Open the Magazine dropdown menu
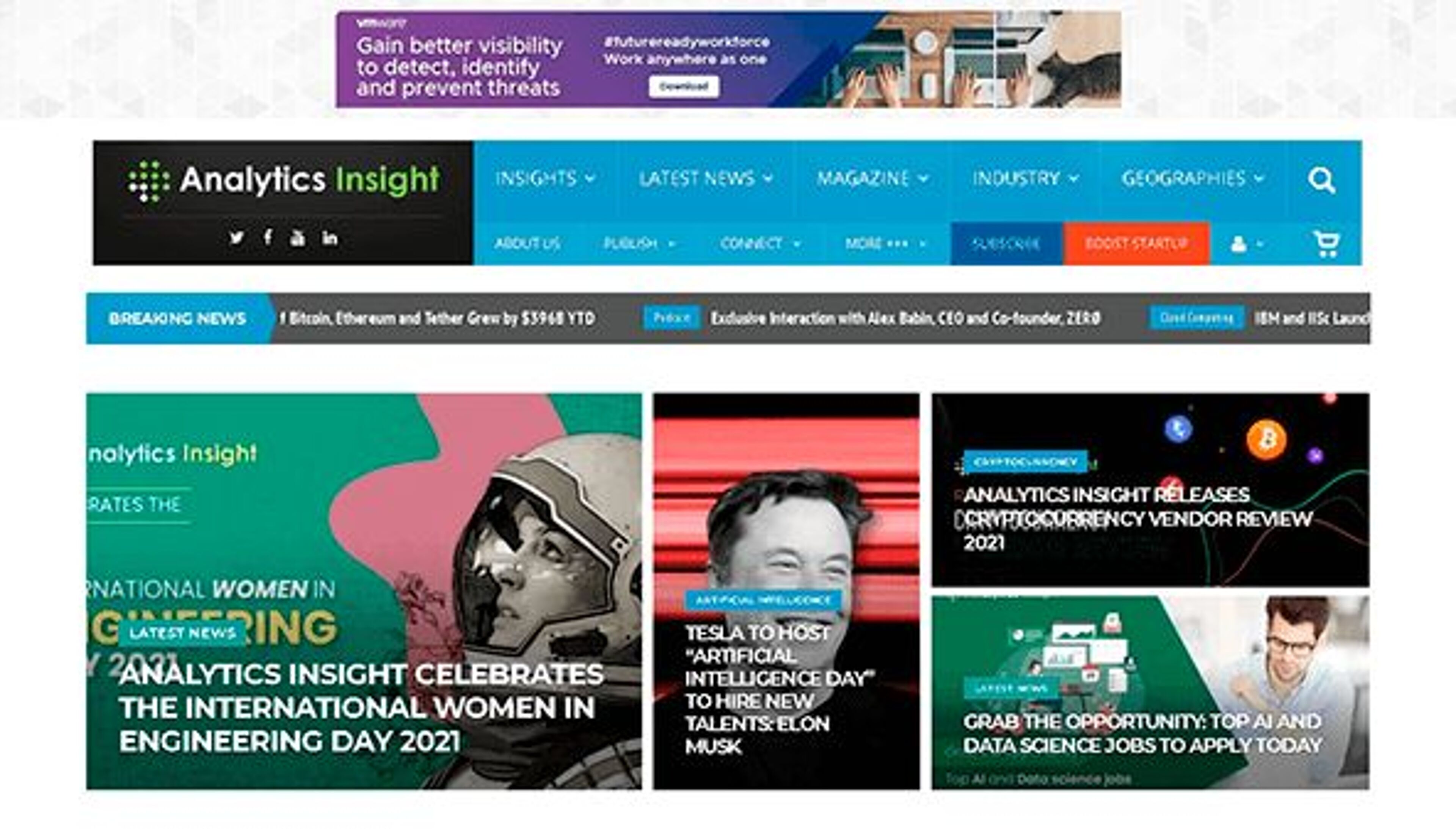Screen dimensions: 1456x829 [872, 179]
